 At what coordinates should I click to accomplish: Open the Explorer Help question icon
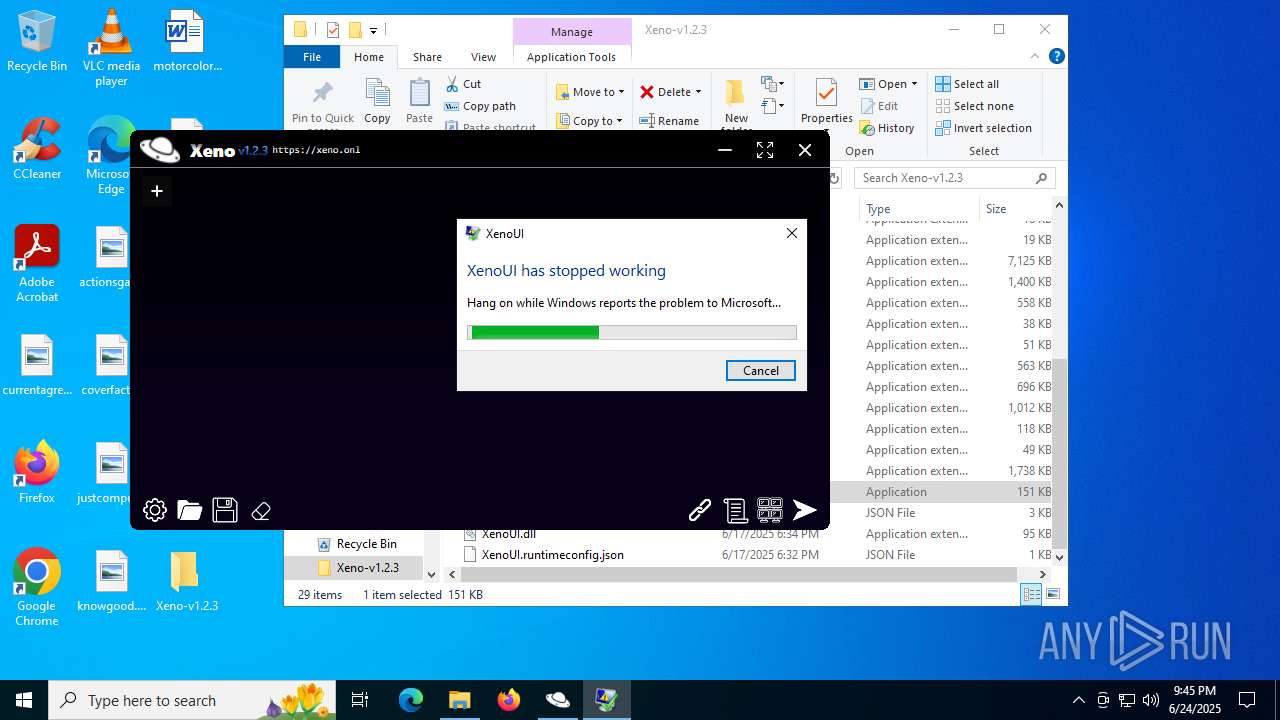tap(1056, 57)
